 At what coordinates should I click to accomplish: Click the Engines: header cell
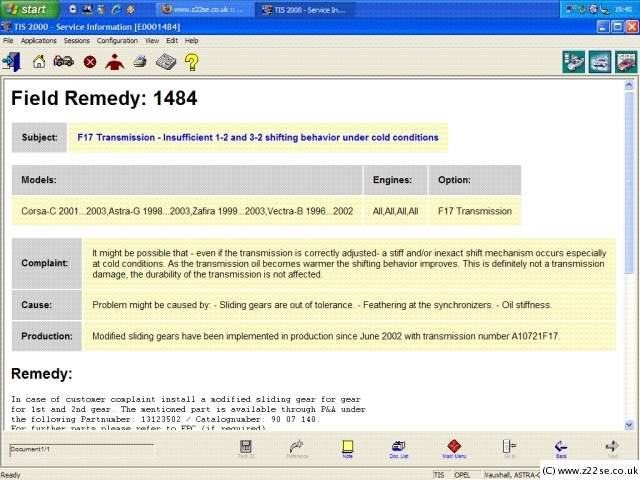pos(396,180)
